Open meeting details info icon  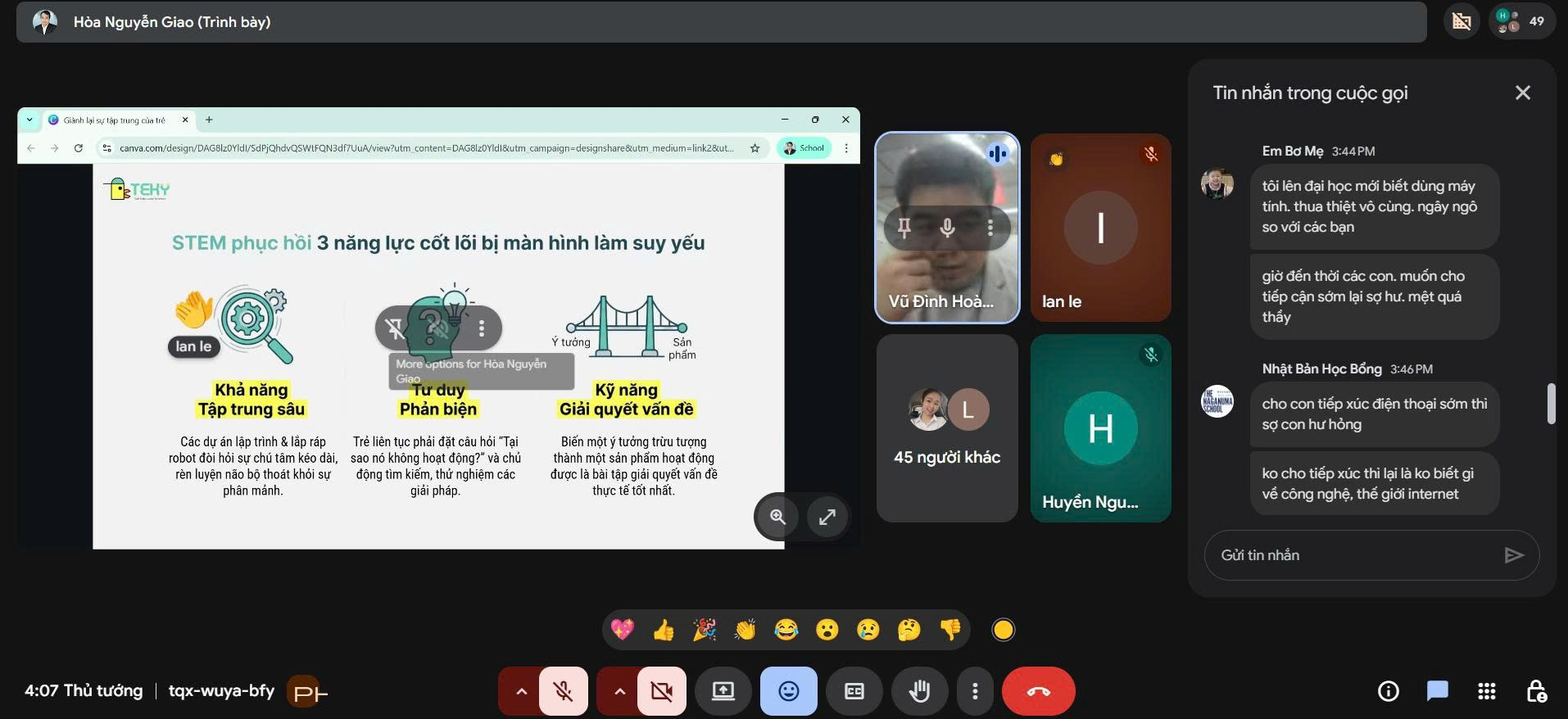click(x=1388, y=691)
